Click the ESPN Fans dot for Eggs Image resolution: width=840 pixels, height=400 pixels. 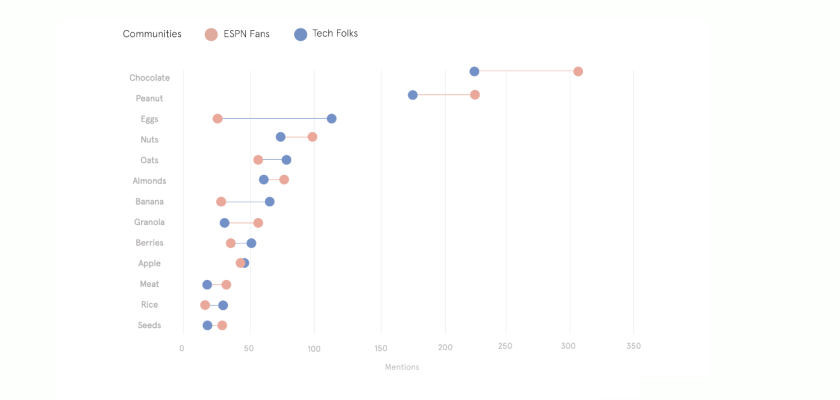pyautogui.click(x=218, y=119)
